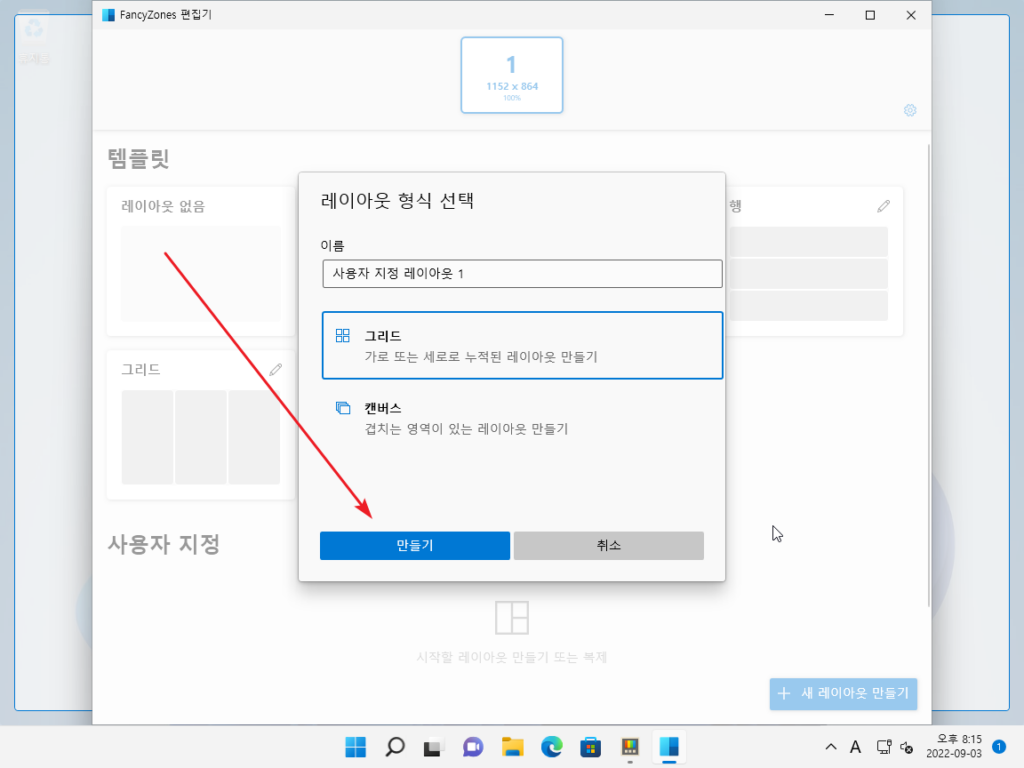Click the layout name input field
The width and height of the screenshot is (1024, 768).
[522, 274]
